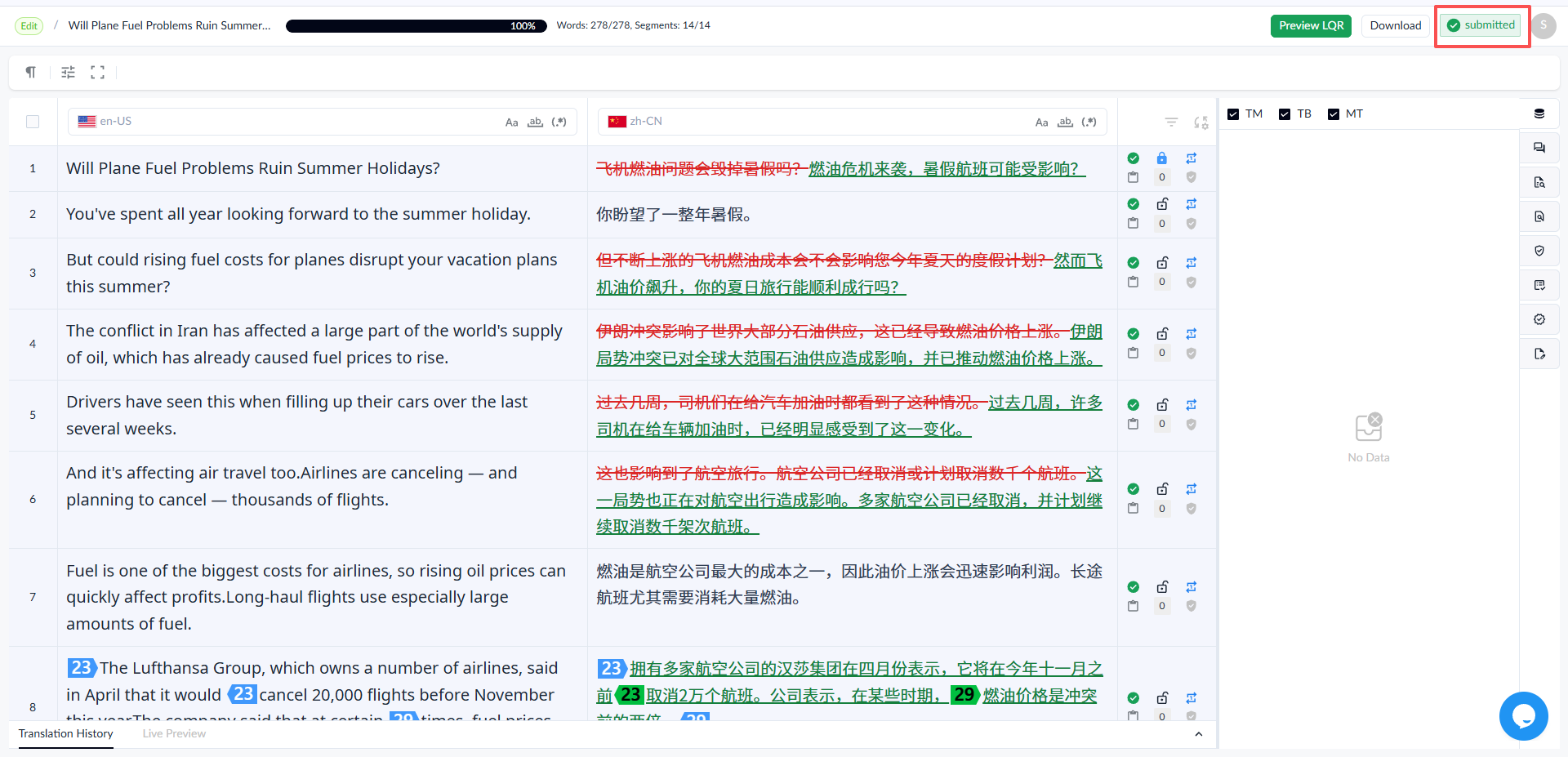Open the comments icon in right sidebar

tap(1539, 148)
